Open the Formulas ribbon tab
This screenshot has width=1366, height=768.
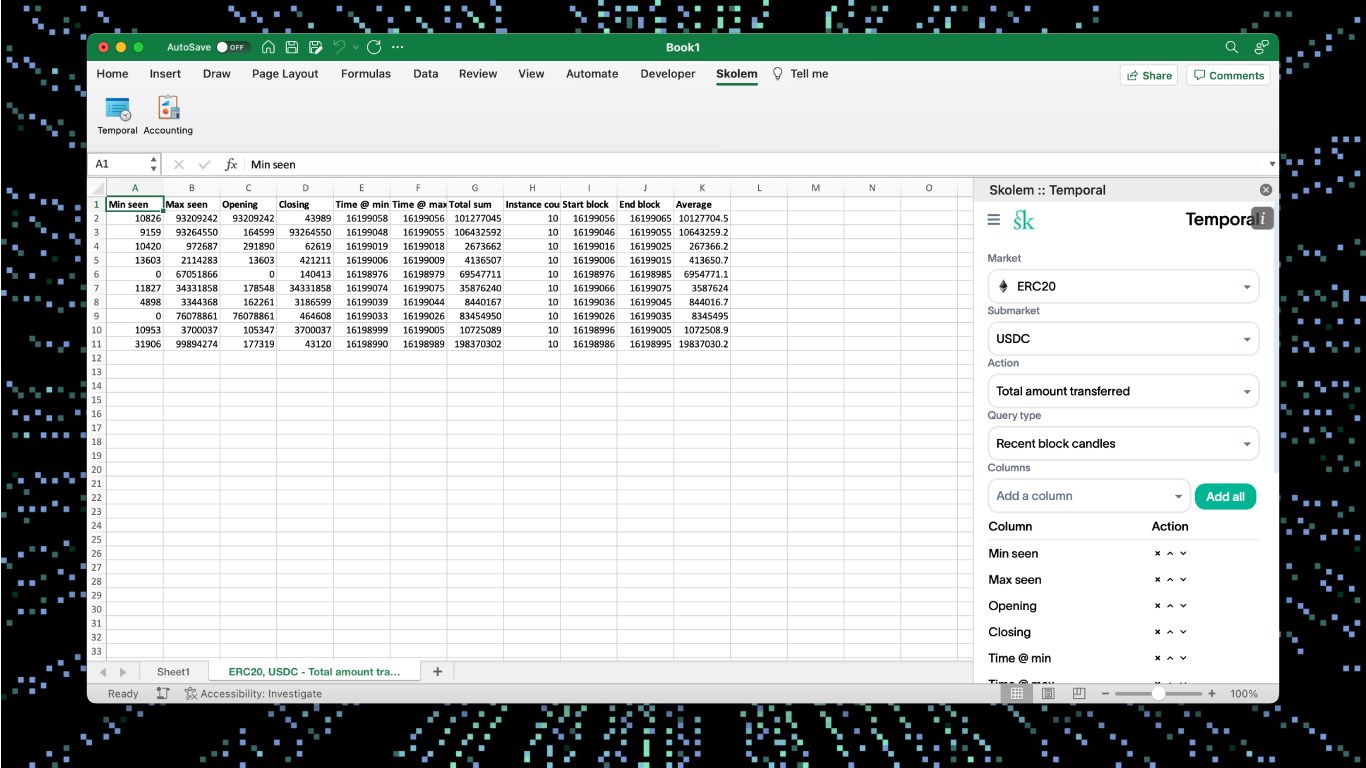point(366,74)
